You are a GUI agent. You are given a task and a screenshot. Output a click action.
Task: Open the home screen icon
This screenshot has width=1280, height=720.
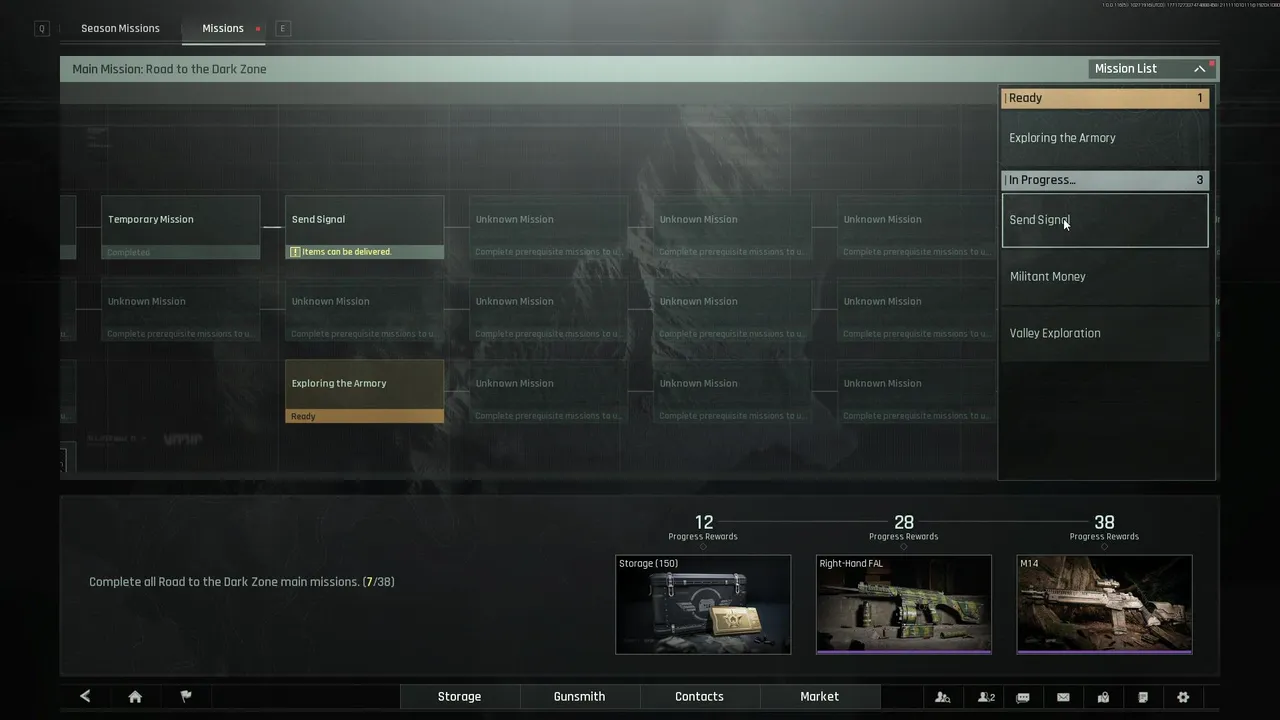(x=135, y=697)
